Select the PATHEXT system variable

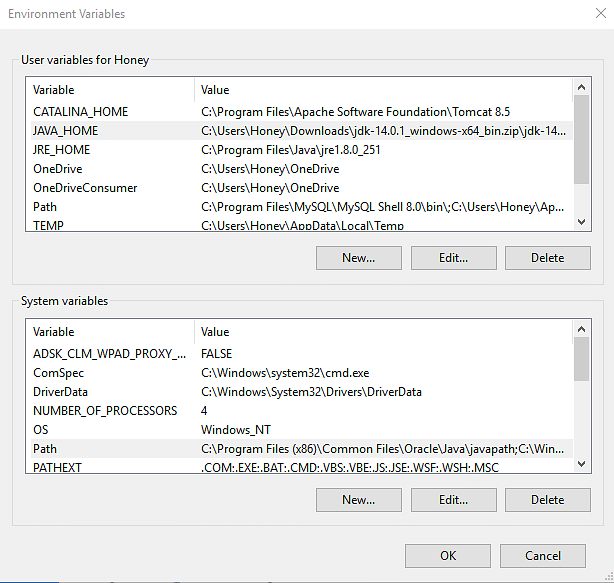point(302,467)
